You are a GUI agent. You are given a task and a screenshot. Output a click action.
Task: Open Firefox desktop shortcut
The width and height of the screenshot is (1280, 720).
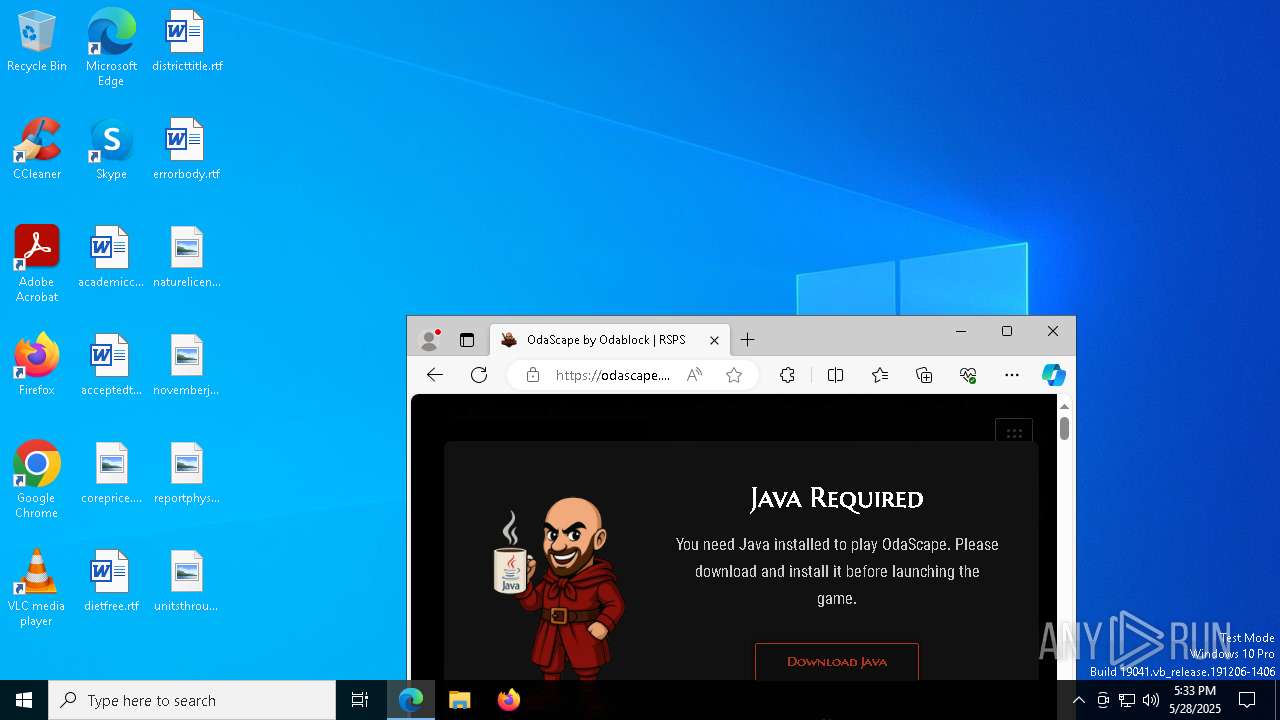(x=37, y=366)
